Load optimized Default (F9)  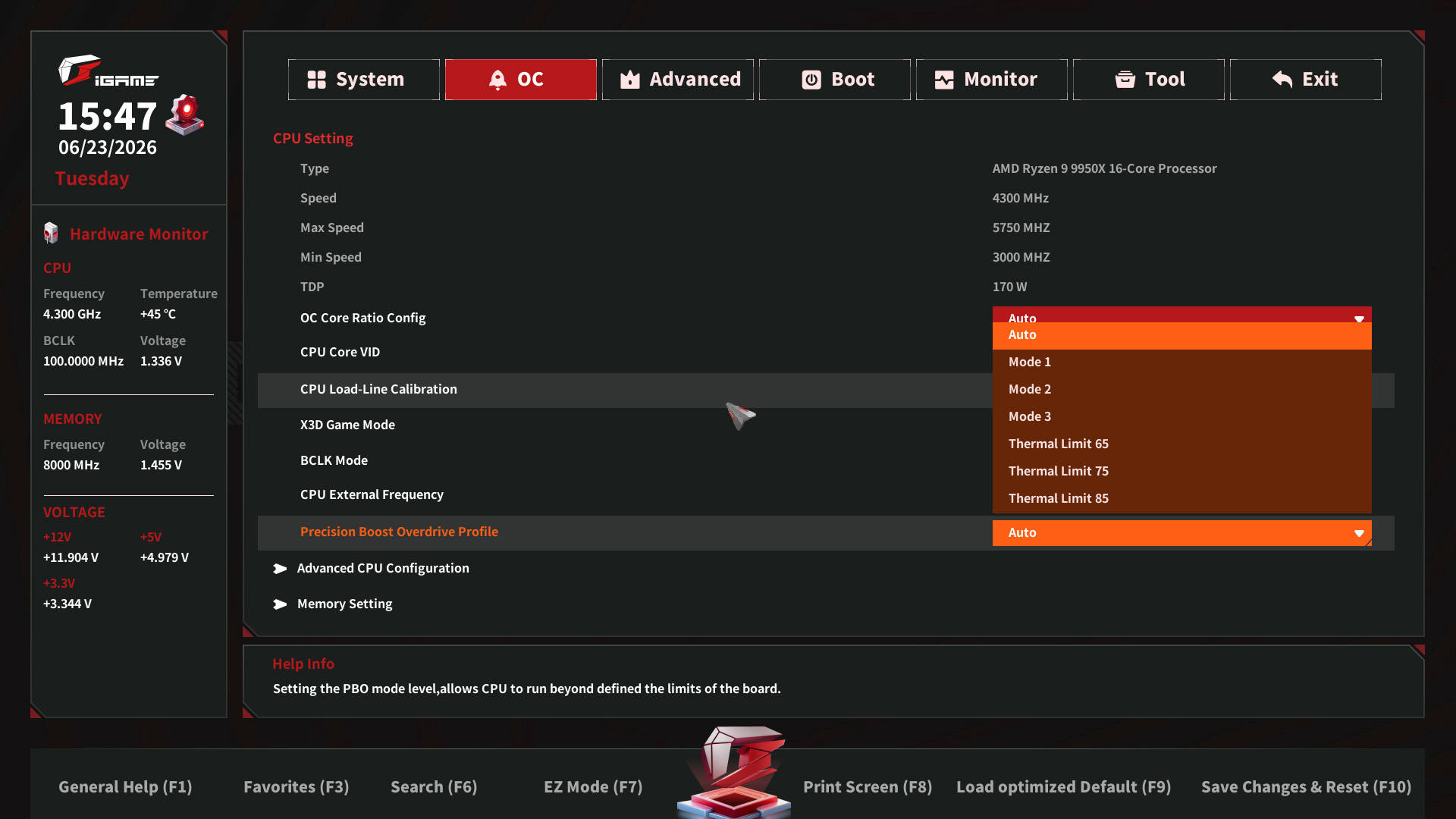coord(1064,787)
